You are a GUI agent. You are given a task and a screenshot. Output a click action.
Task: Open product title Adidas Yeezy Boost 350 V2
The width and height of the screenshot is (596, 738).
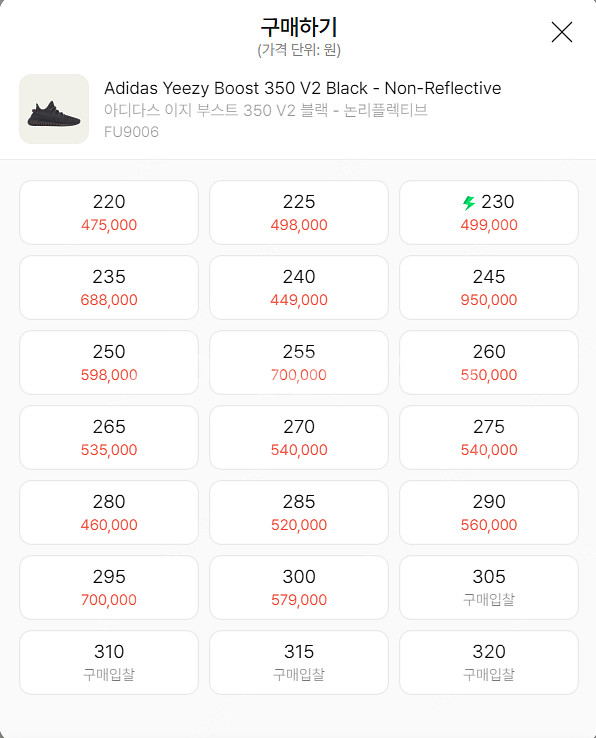tap(303, 88)
